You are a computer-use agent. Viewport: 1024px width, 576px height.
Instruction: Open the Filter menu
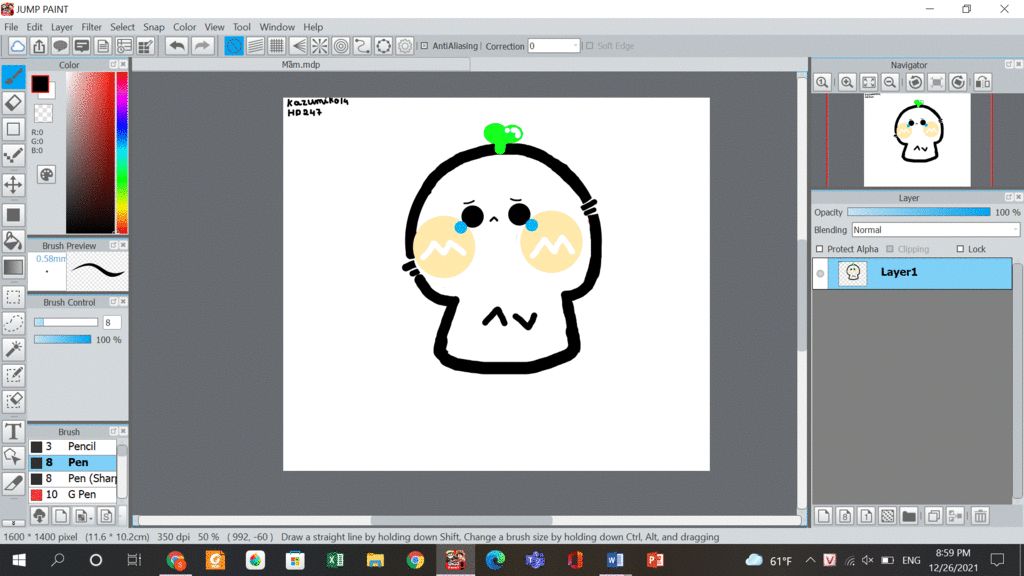[91, 27]
